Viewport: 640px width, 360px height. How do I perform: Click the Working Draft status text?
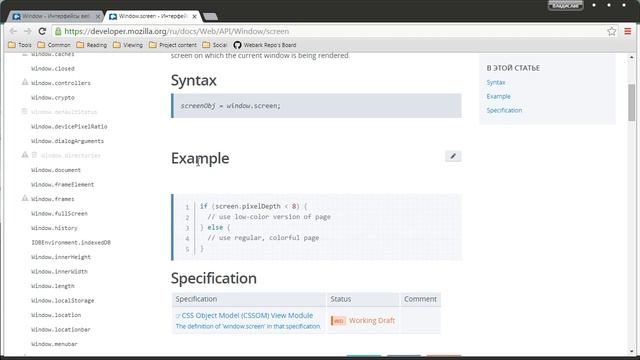coord(371,321)
